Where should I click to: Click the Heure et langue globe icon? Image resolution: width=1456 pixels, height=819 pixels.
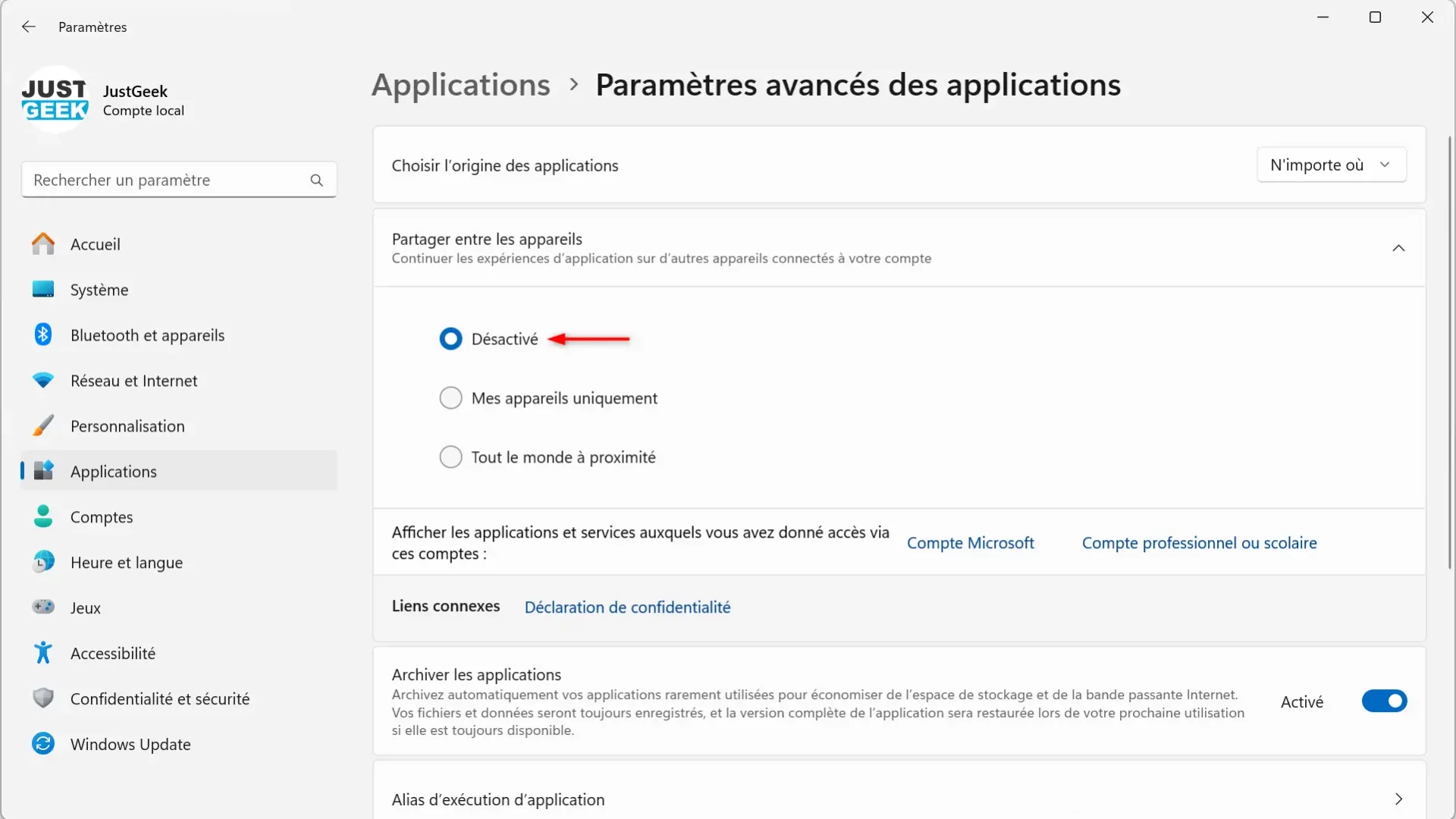pos(43,562)
